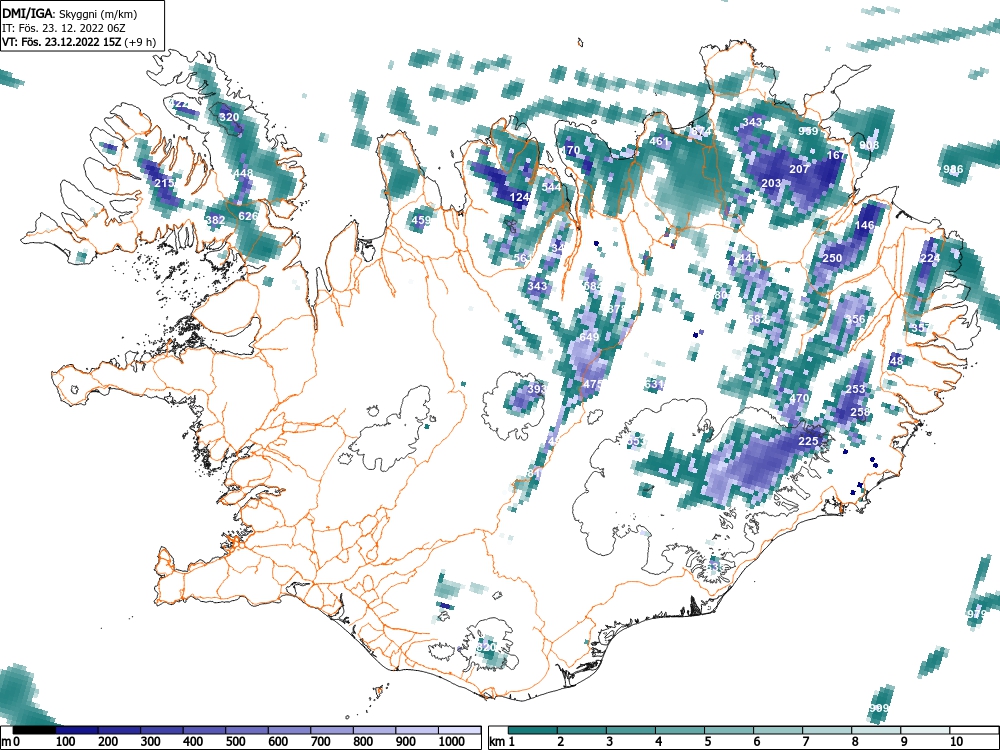Click the visibility value 258 on the map
This screenshot has width=1000, height=750.
pos(860,412)
